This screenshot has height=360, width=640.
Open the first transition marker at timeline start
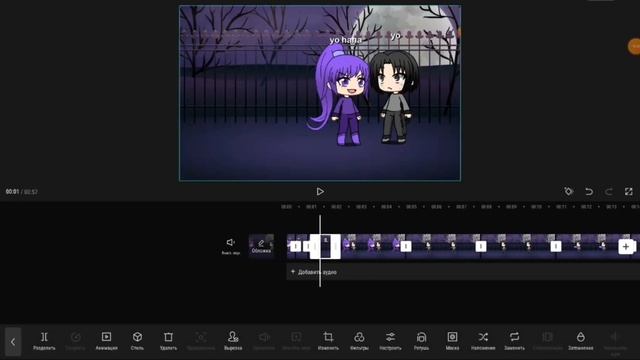click(x=296, y=246)
